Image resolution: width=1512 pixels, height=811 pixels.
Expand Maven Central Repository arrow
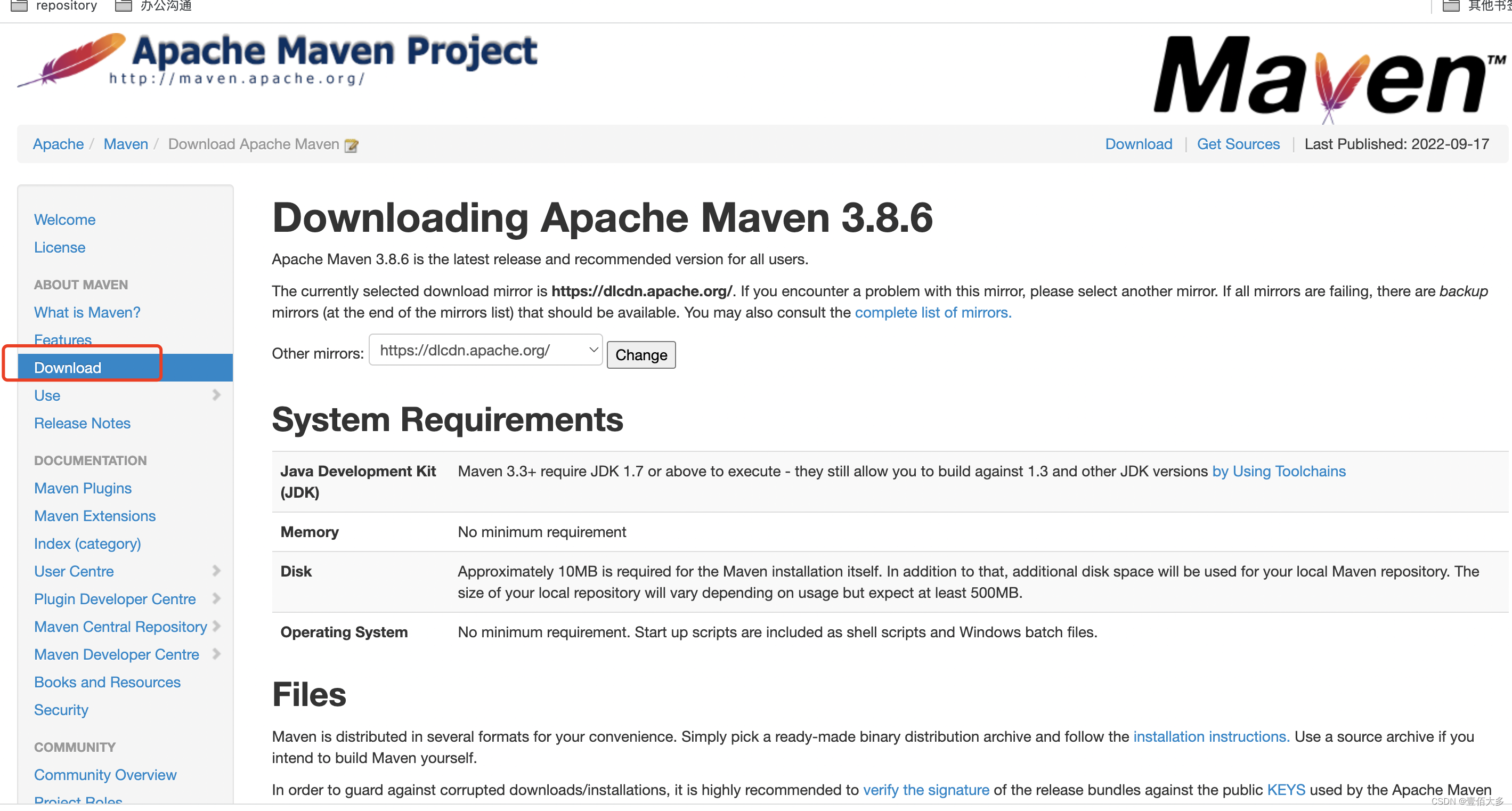(x=216, y=626)
